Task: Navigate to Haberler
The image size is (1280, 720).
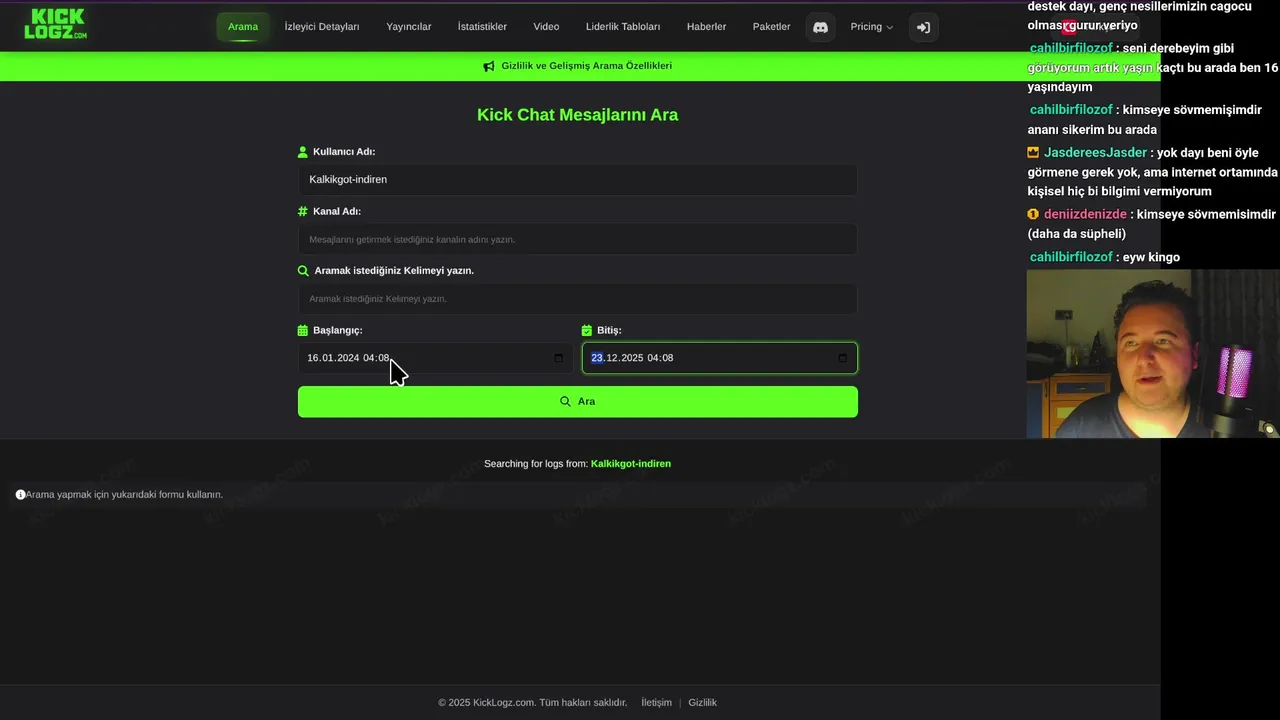Action: pos(706,27)
